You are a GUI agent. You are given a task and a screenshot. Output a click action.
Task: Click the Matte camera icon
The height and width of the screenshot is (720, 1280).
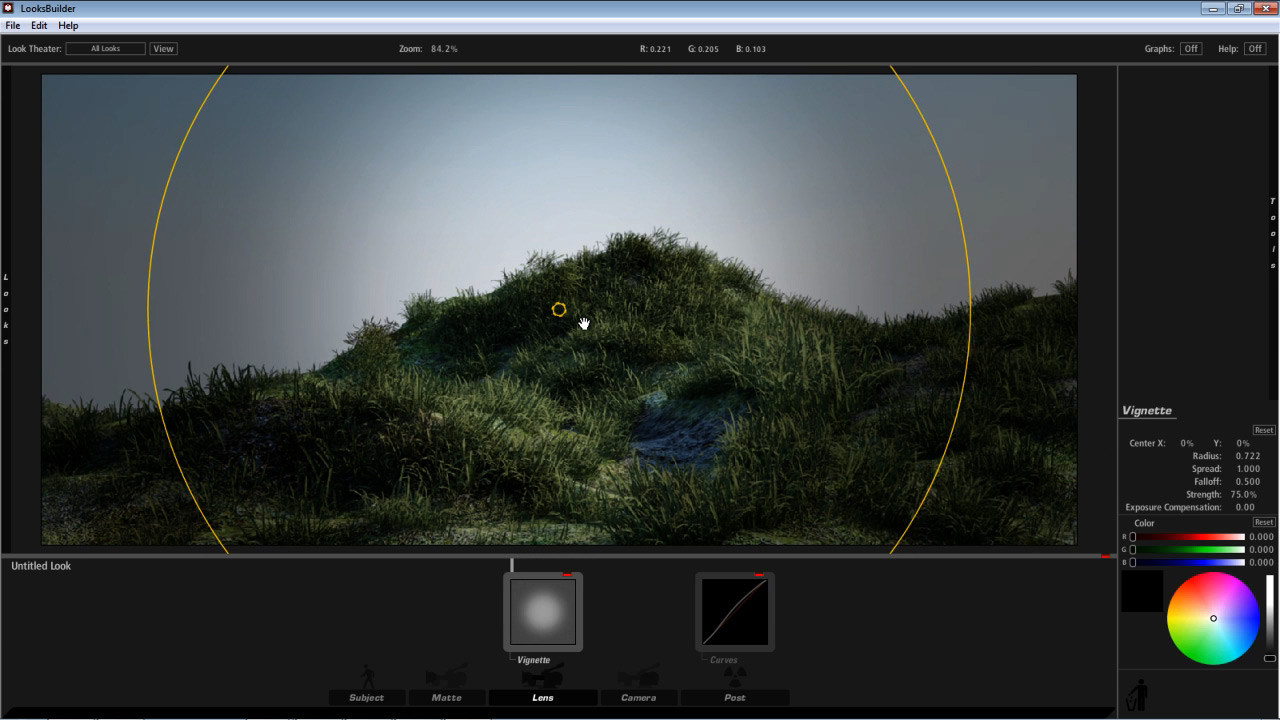click(x=446, y=676)
